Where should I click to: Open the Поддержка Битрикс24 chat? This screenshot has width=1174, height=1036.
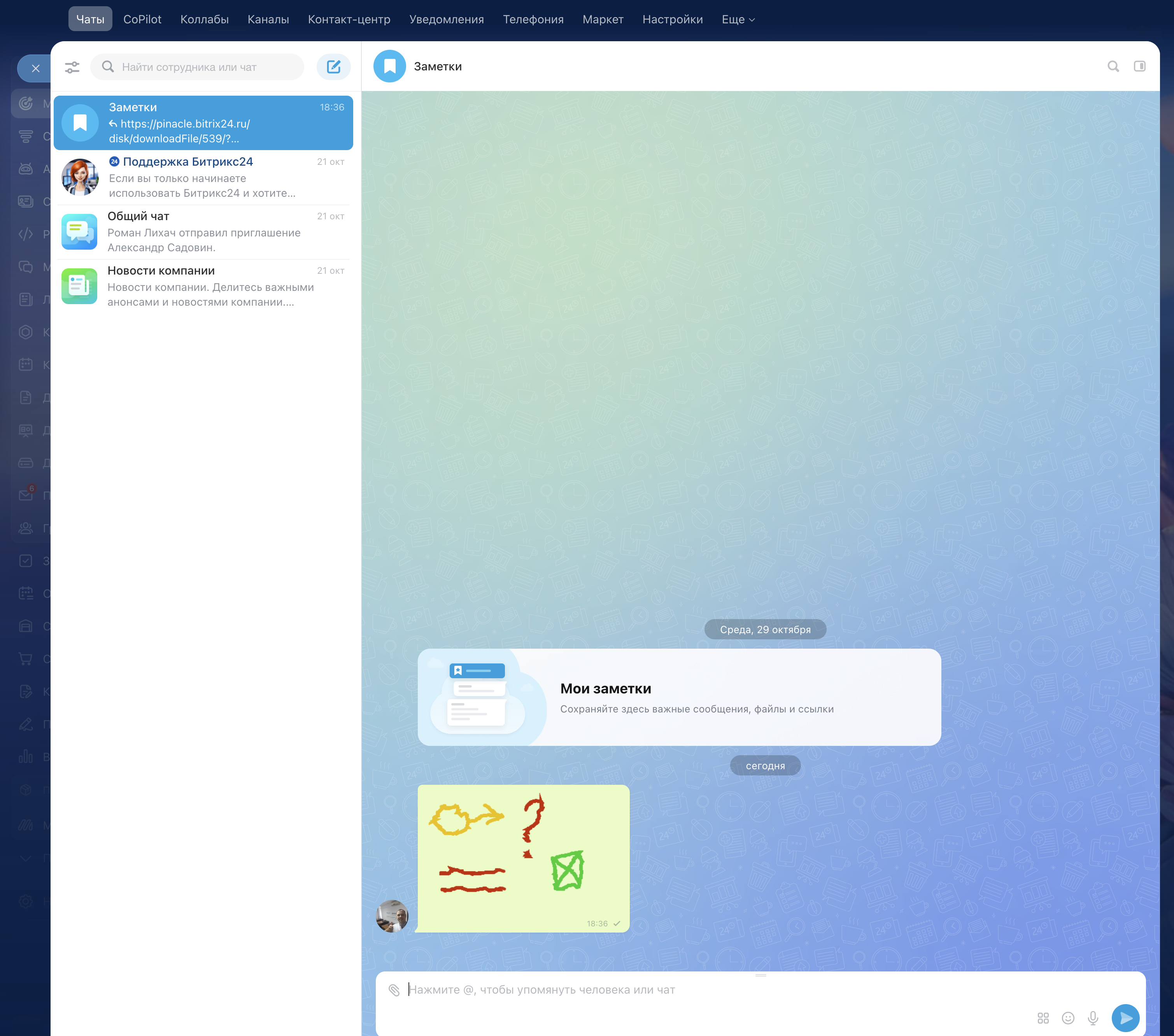click(x=203, y=177)
